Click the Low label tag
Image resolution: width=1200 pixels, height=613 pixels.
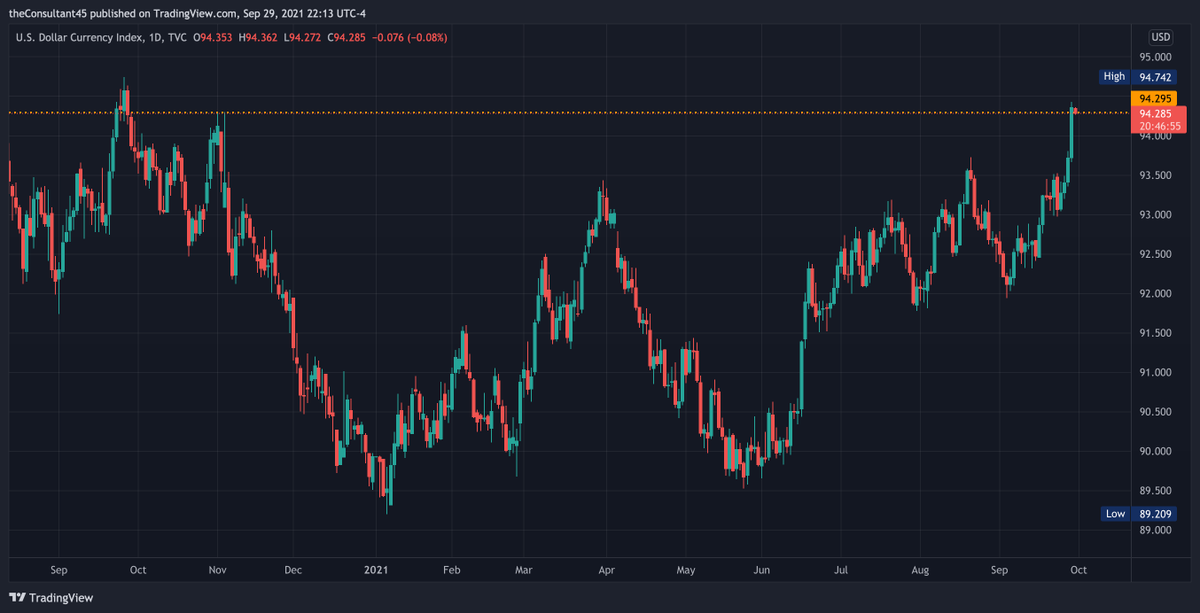[1114, 514]
